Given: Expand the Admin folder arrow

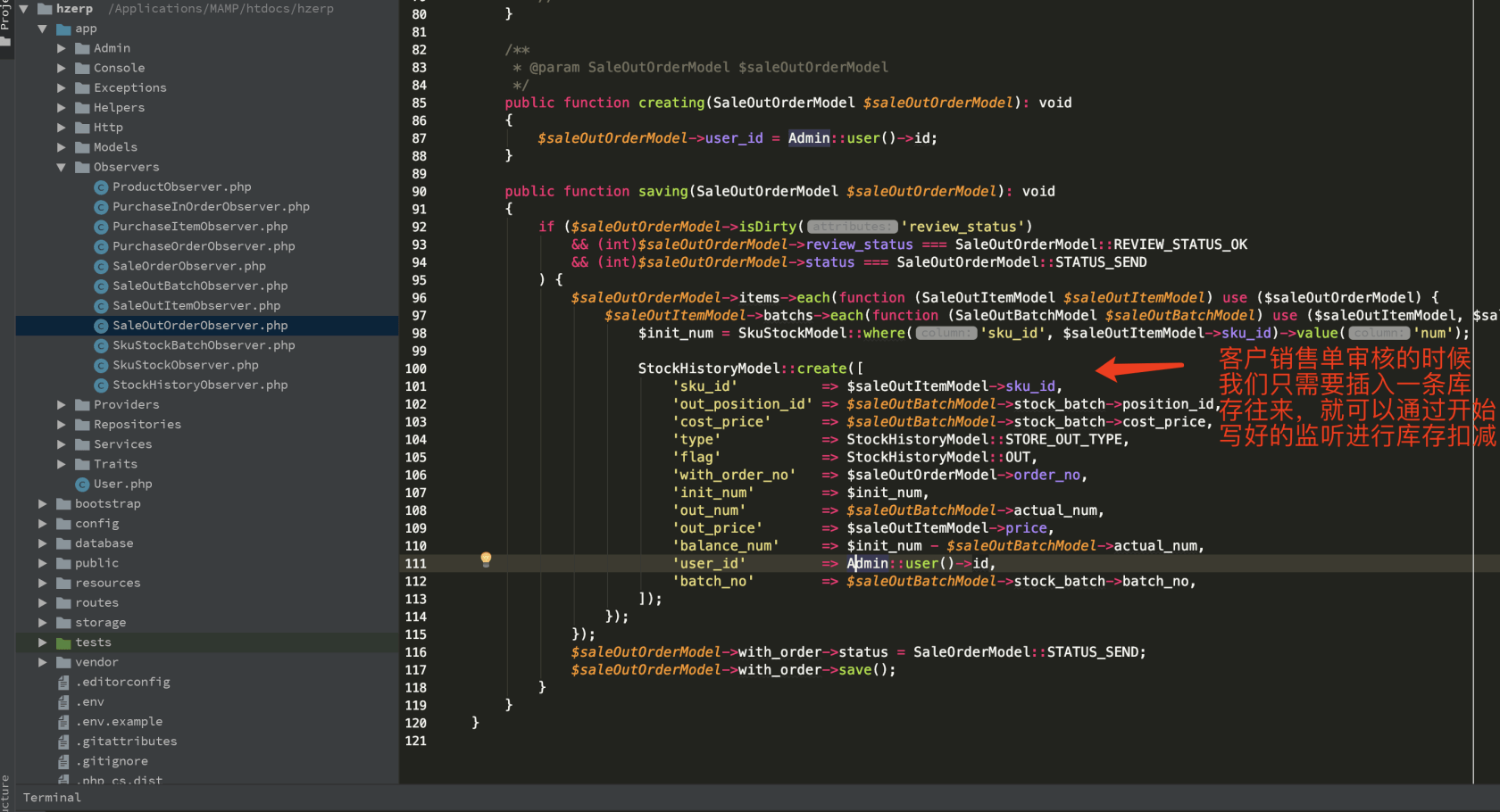Looking at the screenshot, I should click(62, 48).
